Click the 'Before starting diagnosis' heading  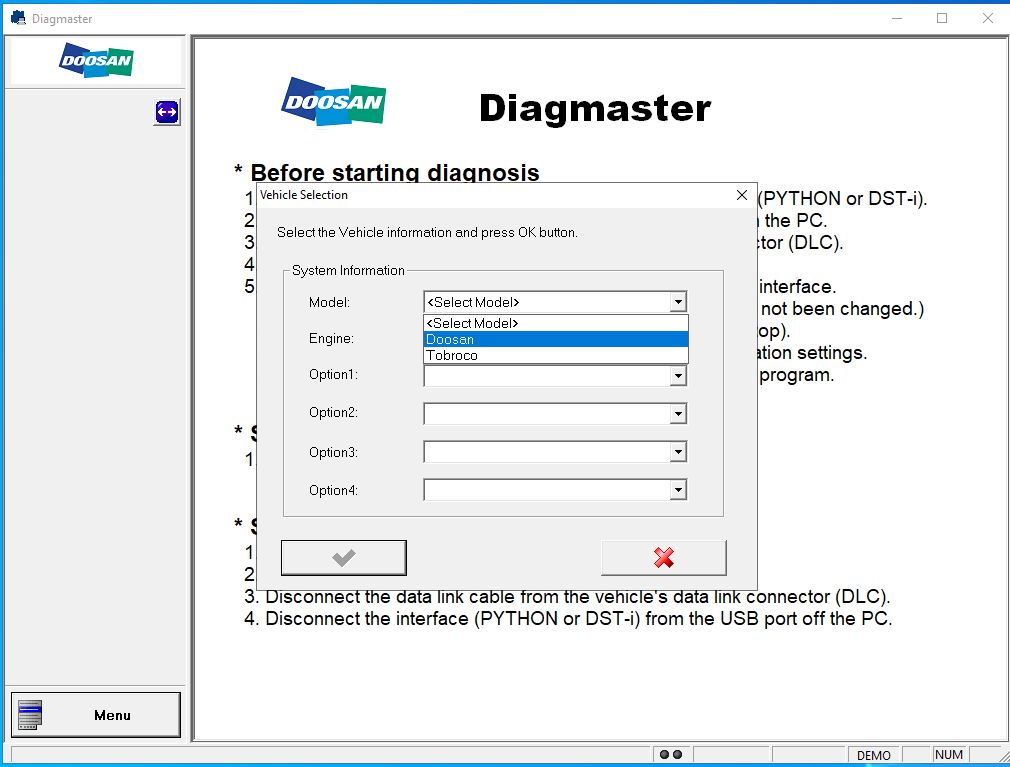394,172
